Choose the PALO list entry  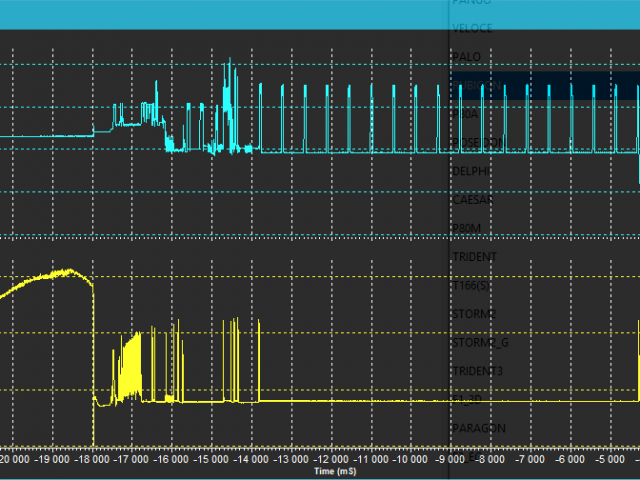[x=467, y=56]
